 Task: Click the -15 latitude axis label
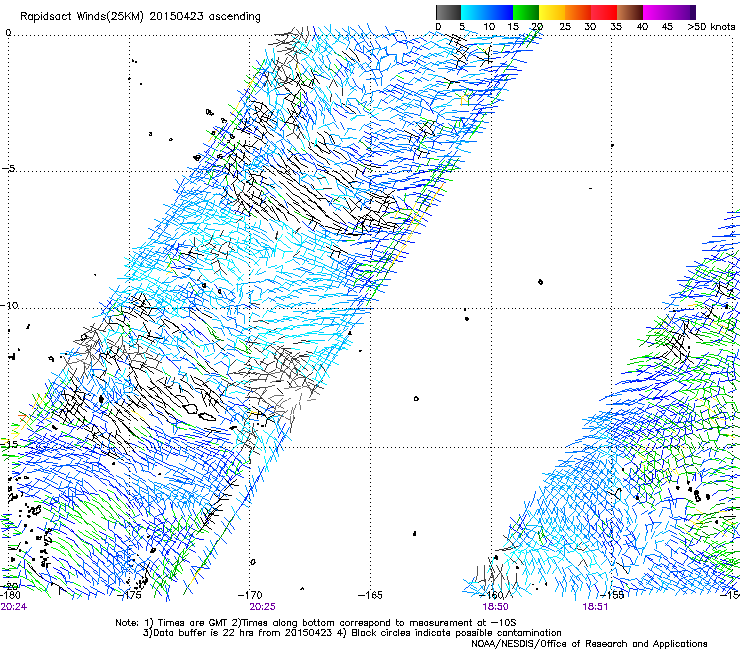(9, 444)
